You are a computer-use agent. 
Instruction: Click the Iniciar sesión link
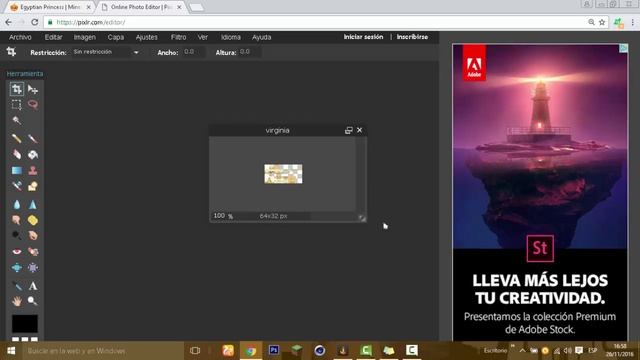(x=363, y=37)
